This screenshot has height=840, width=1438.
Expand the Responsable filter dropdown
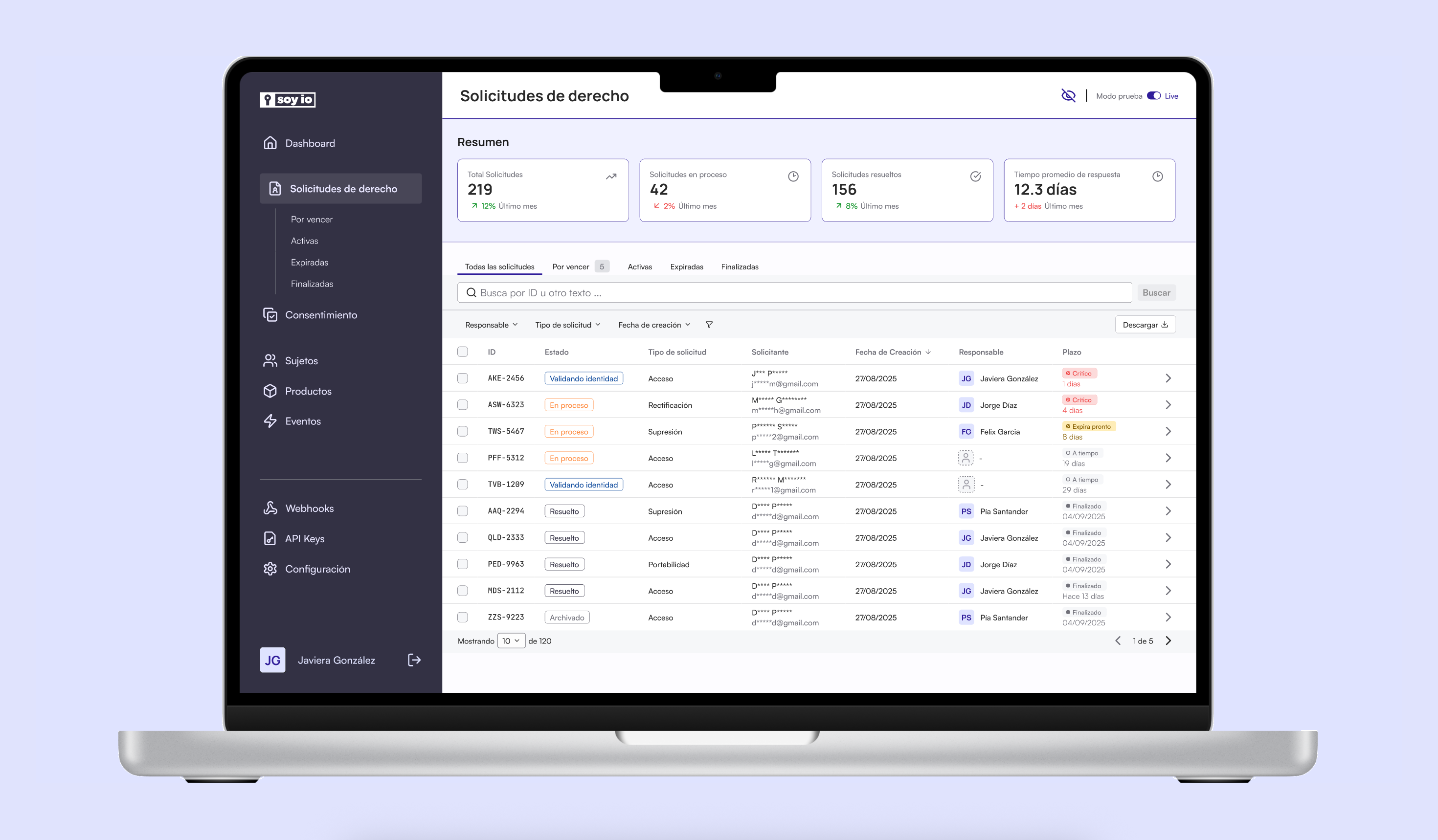491,325
